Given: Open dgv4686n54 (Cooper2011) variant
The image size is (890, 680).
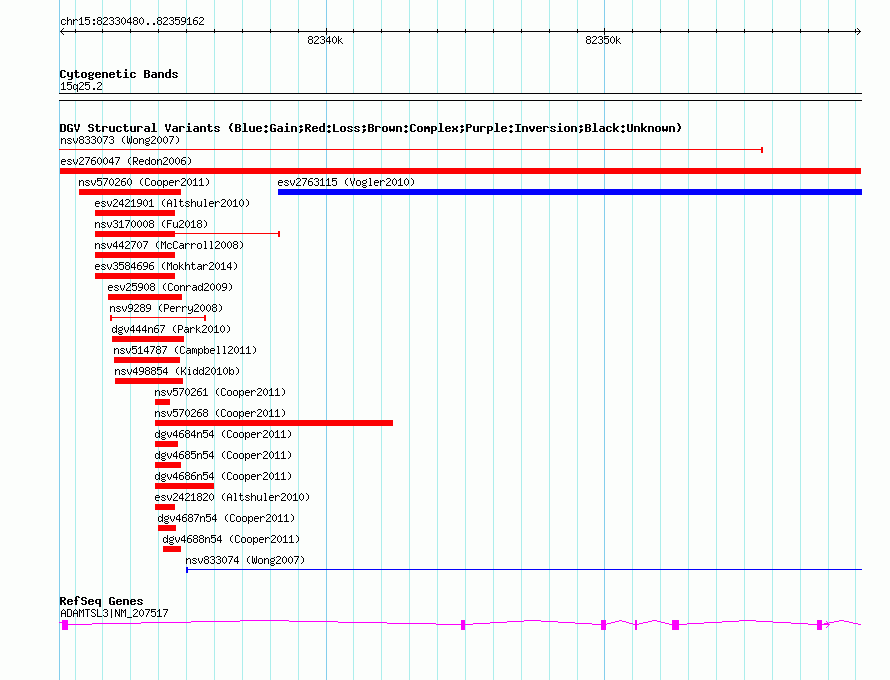Looking at the screenshot, I should click(223, 476).
